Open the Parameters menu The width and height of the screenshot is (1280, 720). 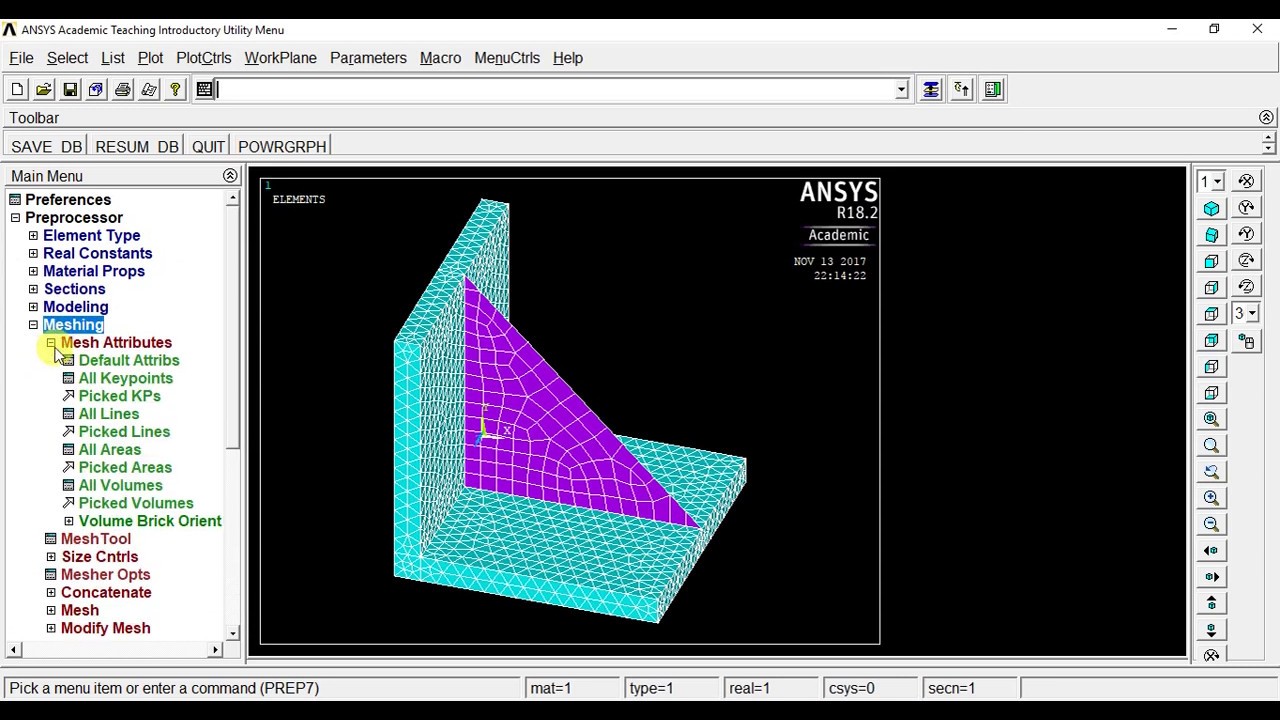[368, 58]
